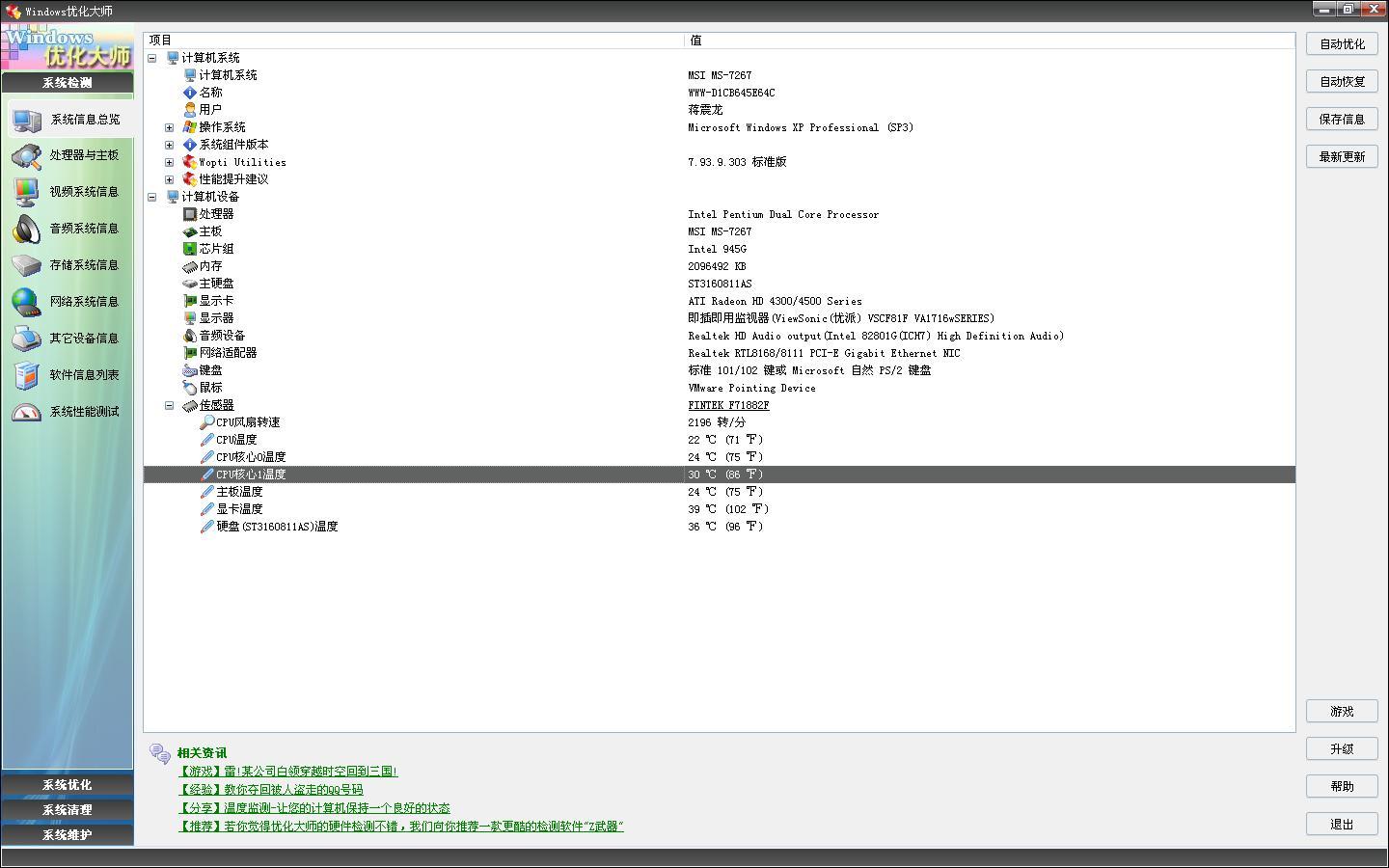This screenshot has width=1389, height=868.
Task: Click the Wopti Utilities icon in tree
Action: point(190,162)
